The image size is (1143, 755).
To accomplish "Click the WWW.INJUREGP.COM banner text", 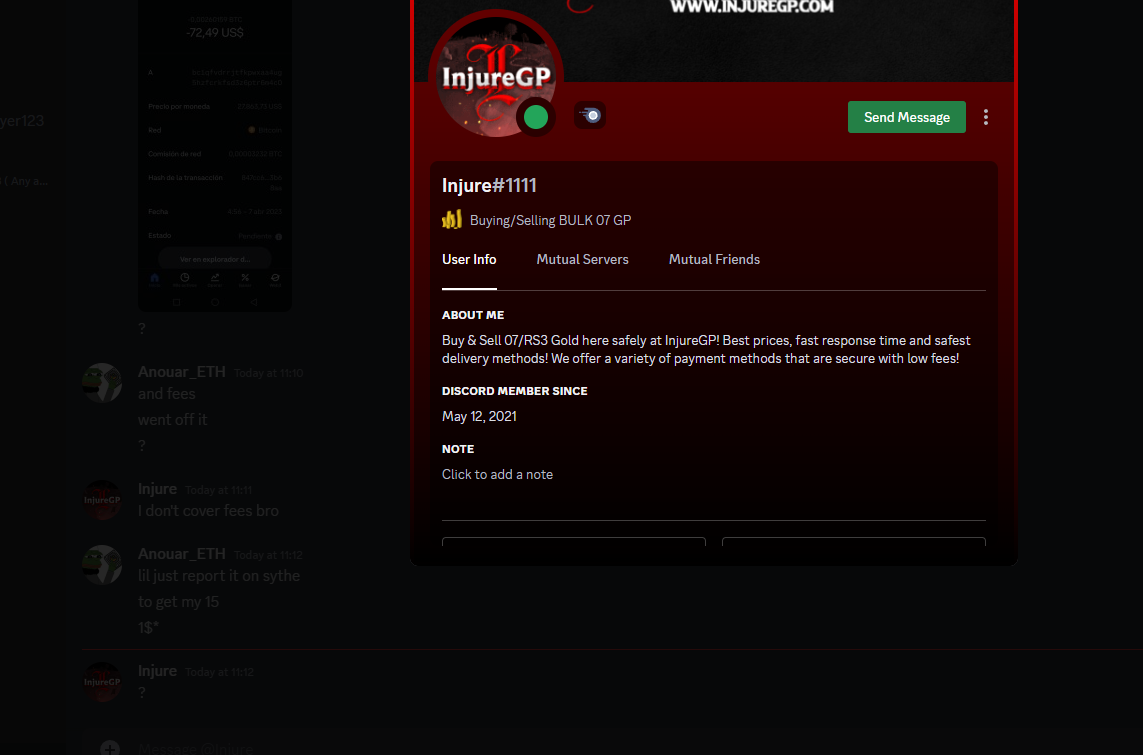I will (x=752, y=7).
